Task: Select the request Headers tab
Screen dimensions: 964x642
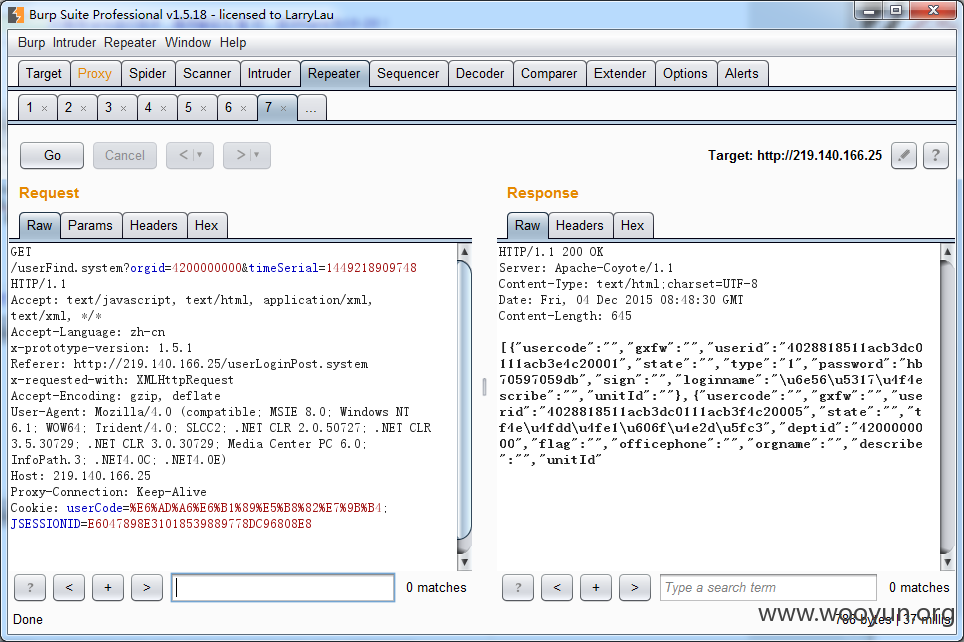Action: (x=154, y=226)
